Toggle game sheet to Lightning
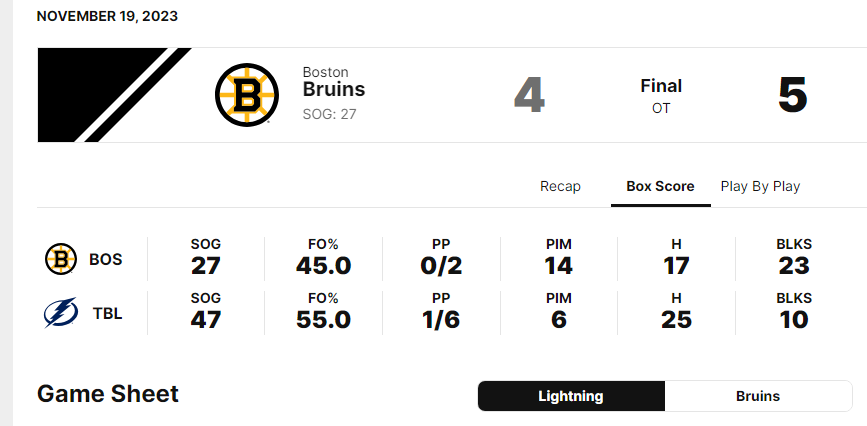867x426 pixels. point(571,396)
